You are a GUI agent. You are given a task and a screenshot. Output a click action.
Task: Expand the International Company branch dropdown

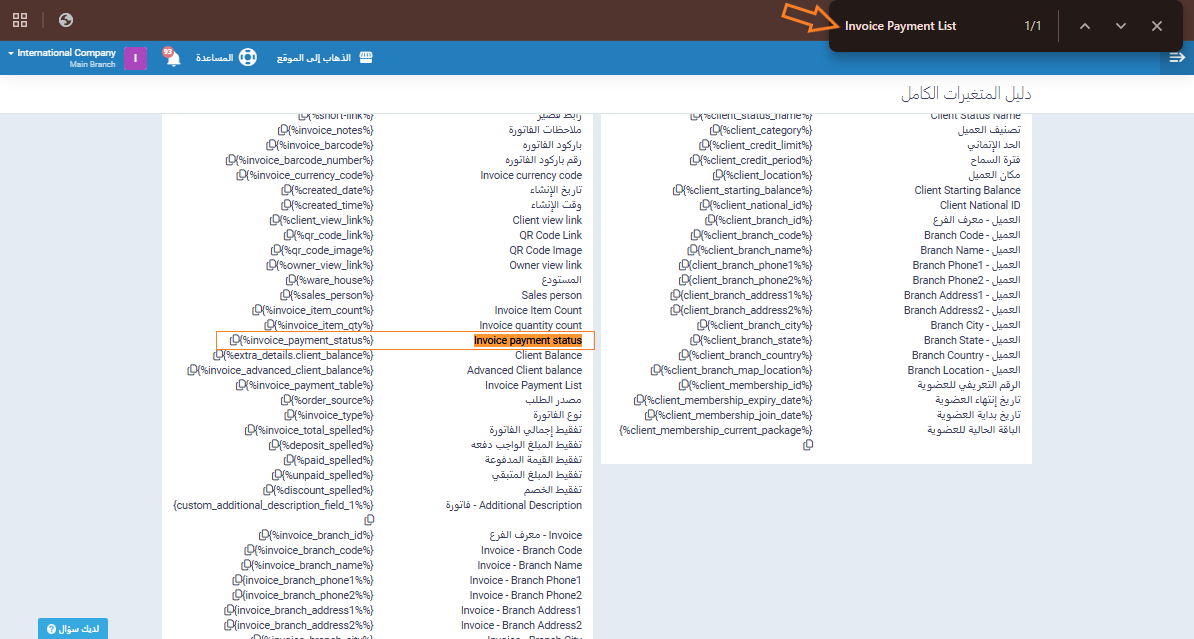[x=60, y=57]
